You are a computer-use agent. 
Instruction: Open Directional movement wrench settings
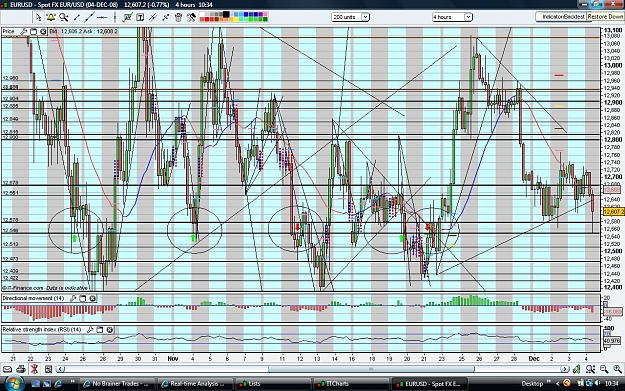pos(73,298)
